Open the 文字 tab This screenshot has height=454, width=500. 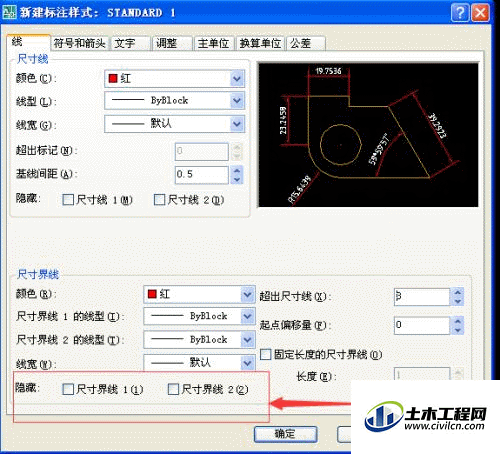point(130,43)
